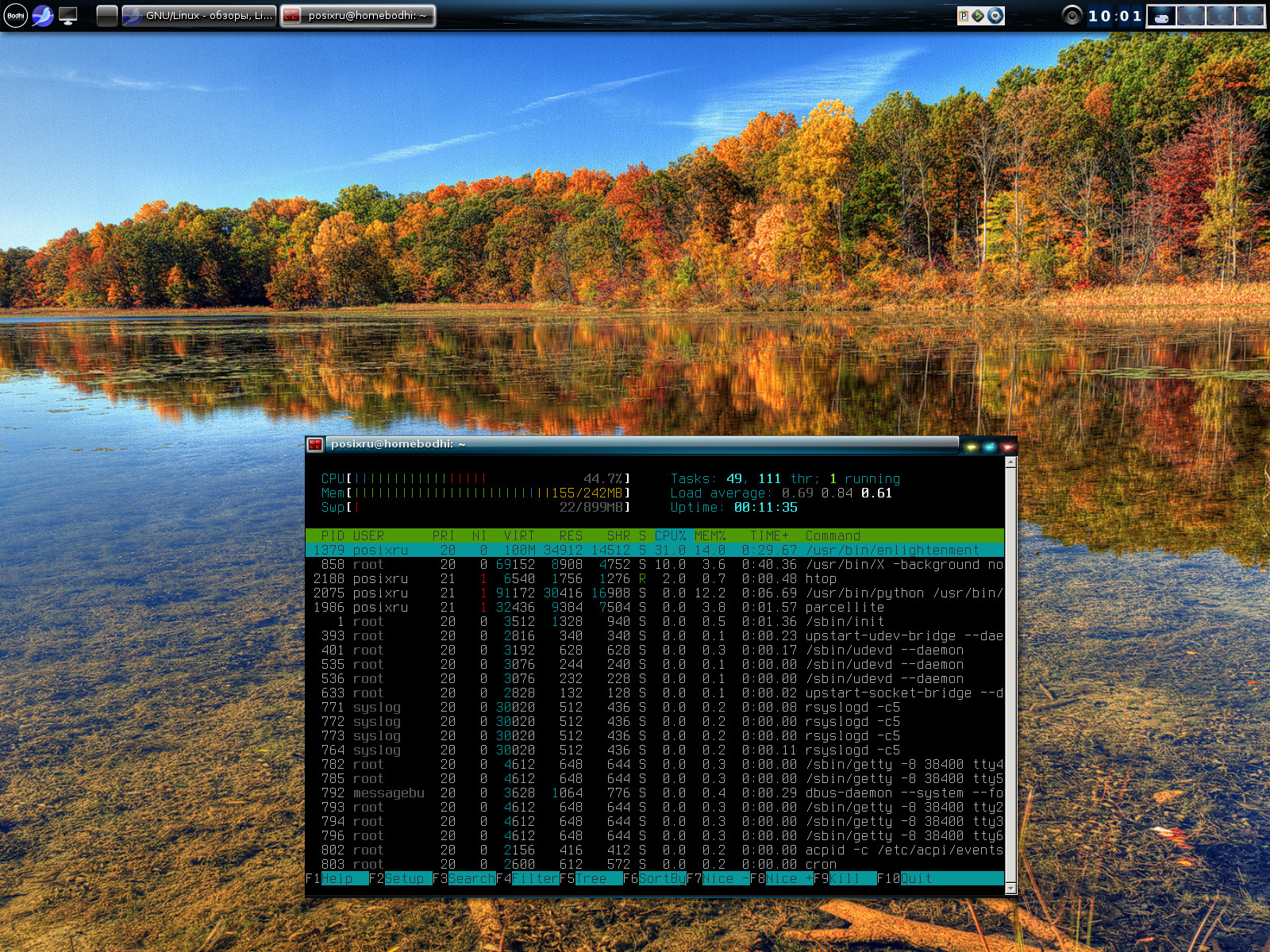This screenshot has height=952, width=1270.
Task: Click the green arrow system tray icon
Action: (979, 16)
